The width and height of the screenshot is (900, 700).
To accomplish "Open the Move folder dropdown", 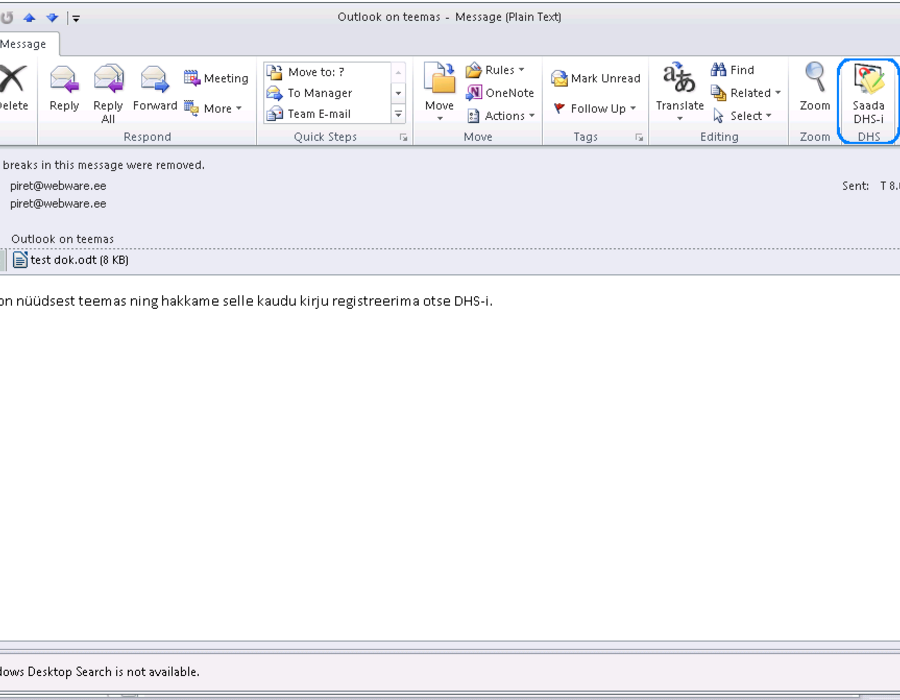I will coord(439,92).
